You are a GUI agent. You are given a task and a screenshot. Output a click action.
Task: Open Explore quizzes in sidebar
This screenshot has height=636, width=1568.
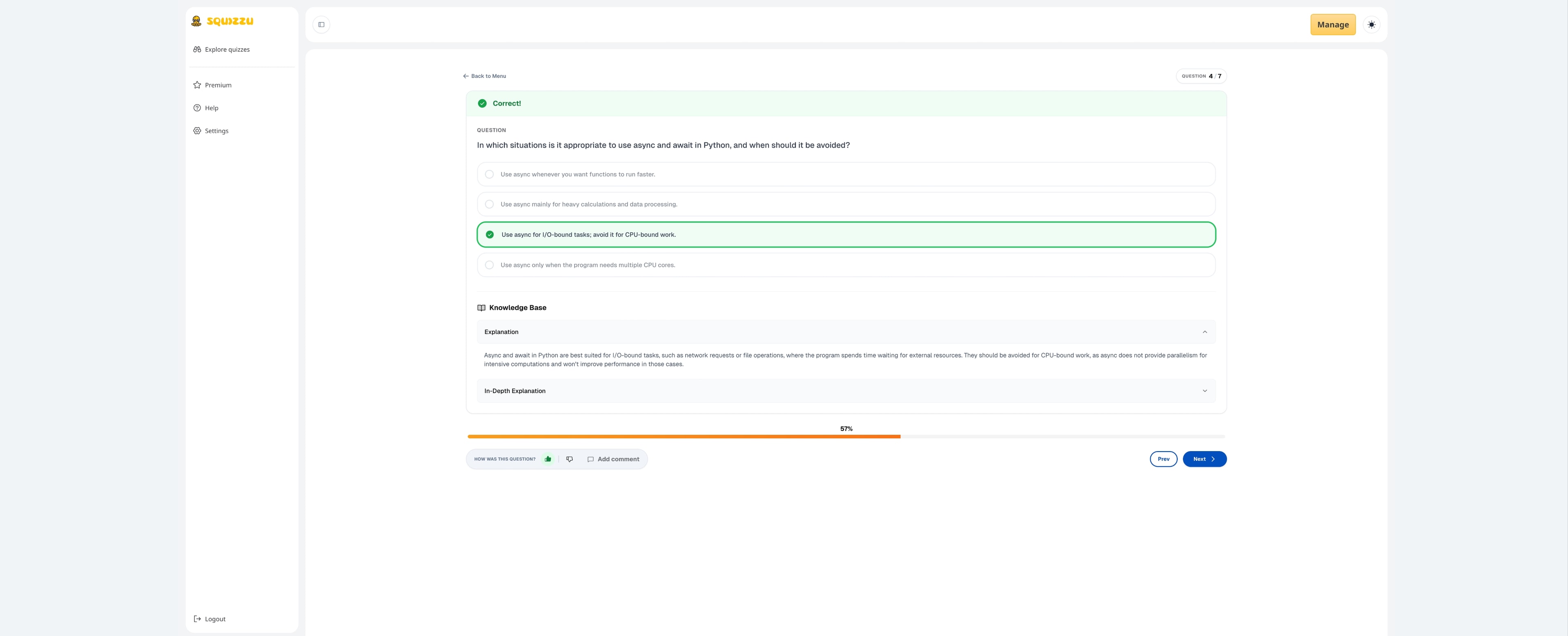coord(227,50)
